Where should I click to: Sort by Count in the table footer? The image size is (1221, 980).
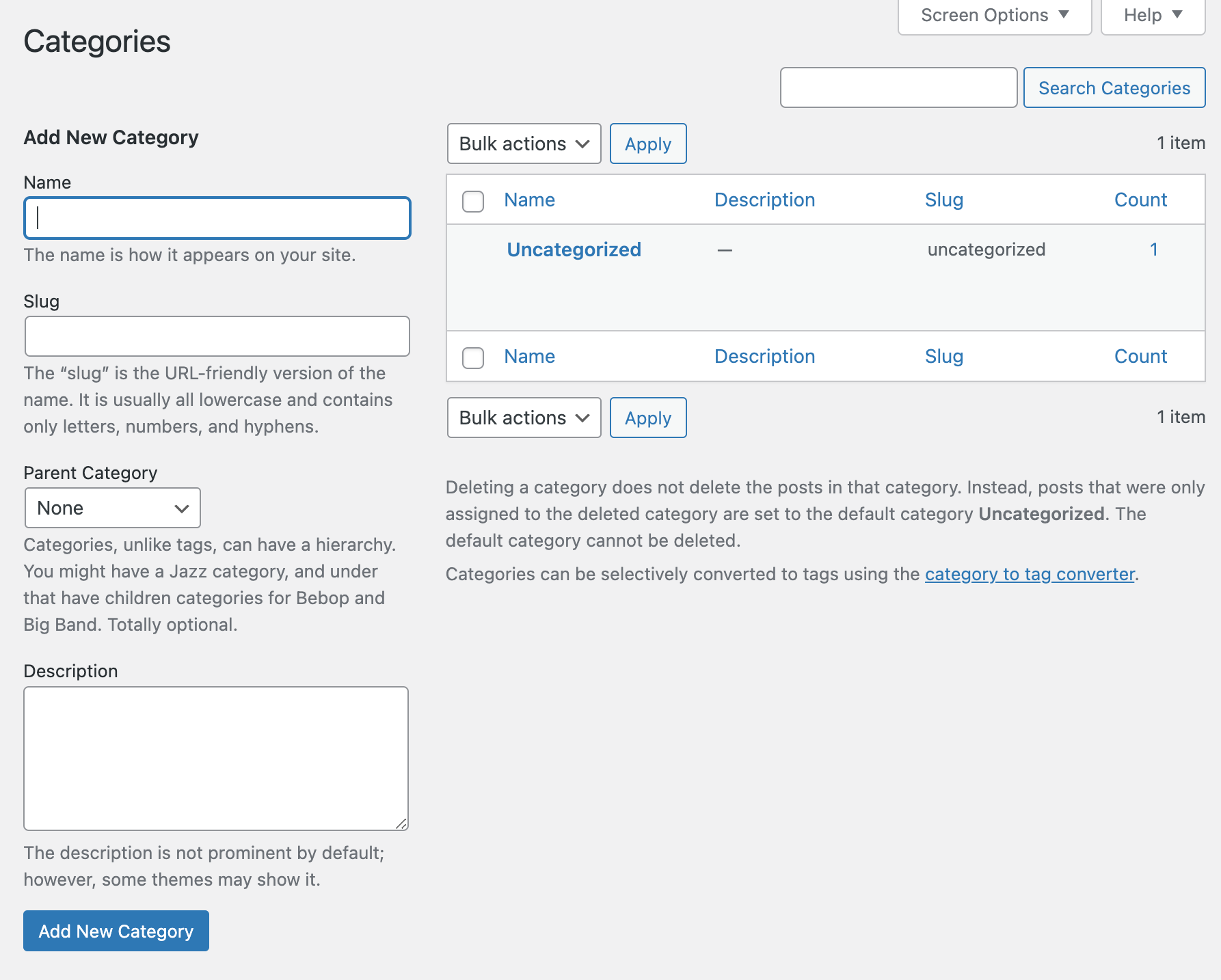[1140, 356]
